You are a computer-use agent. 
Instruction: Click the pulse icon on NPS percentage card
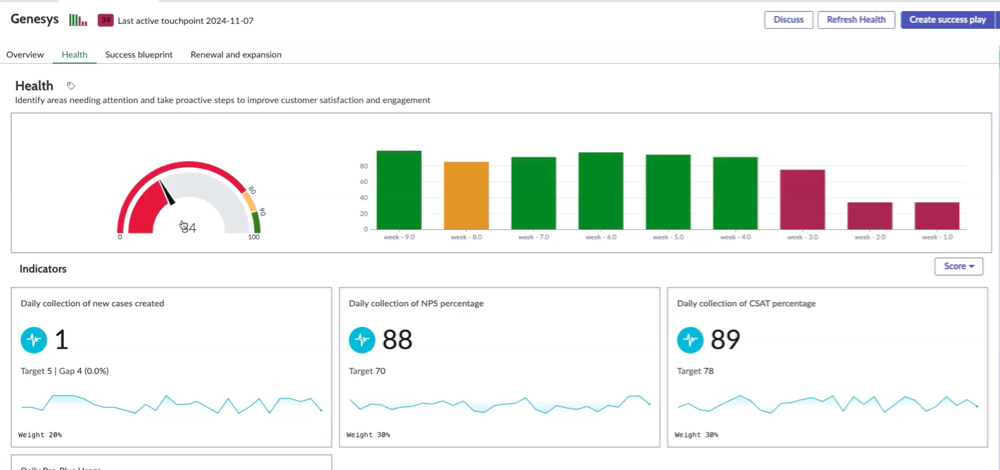click(x=362, y=339)
